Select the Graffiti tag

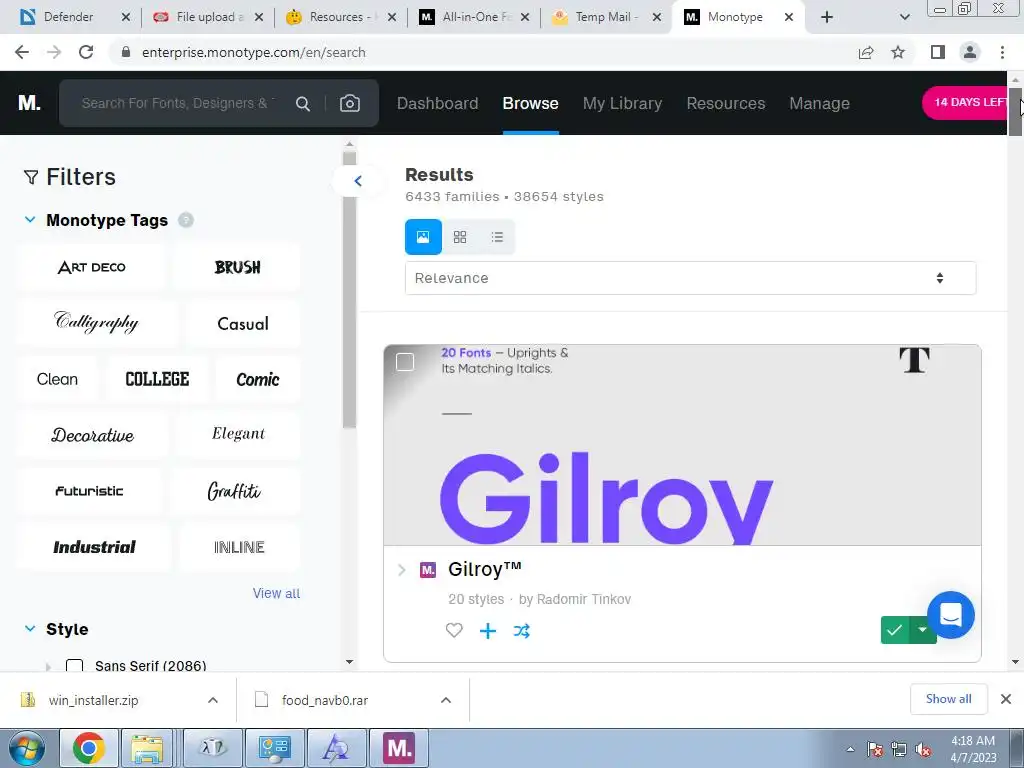pos(234,491)
